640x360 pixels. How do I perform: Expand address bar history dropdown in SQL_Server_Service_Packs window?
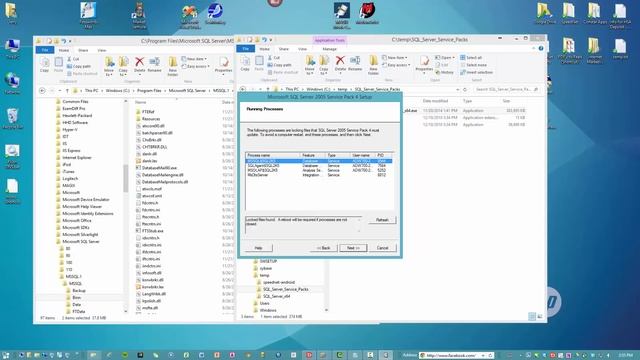(457, 89)
